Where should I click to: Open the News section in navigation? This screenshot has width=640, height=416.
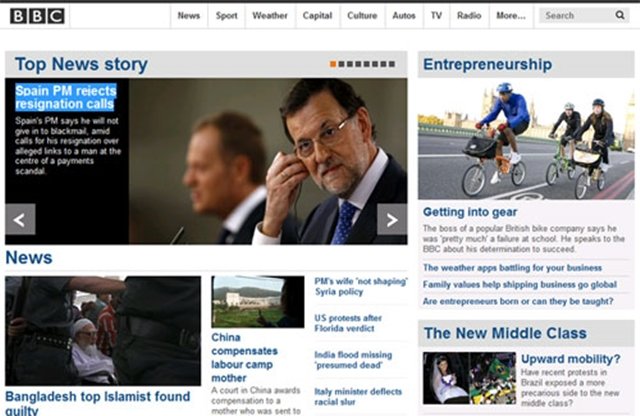189,16
